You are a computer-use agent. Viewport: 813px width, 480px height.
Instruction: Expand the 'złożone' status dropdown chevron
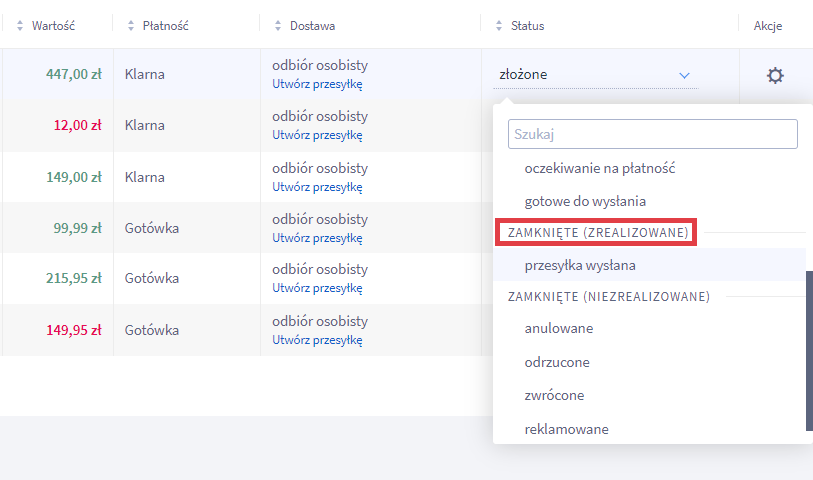click(684, 75)
